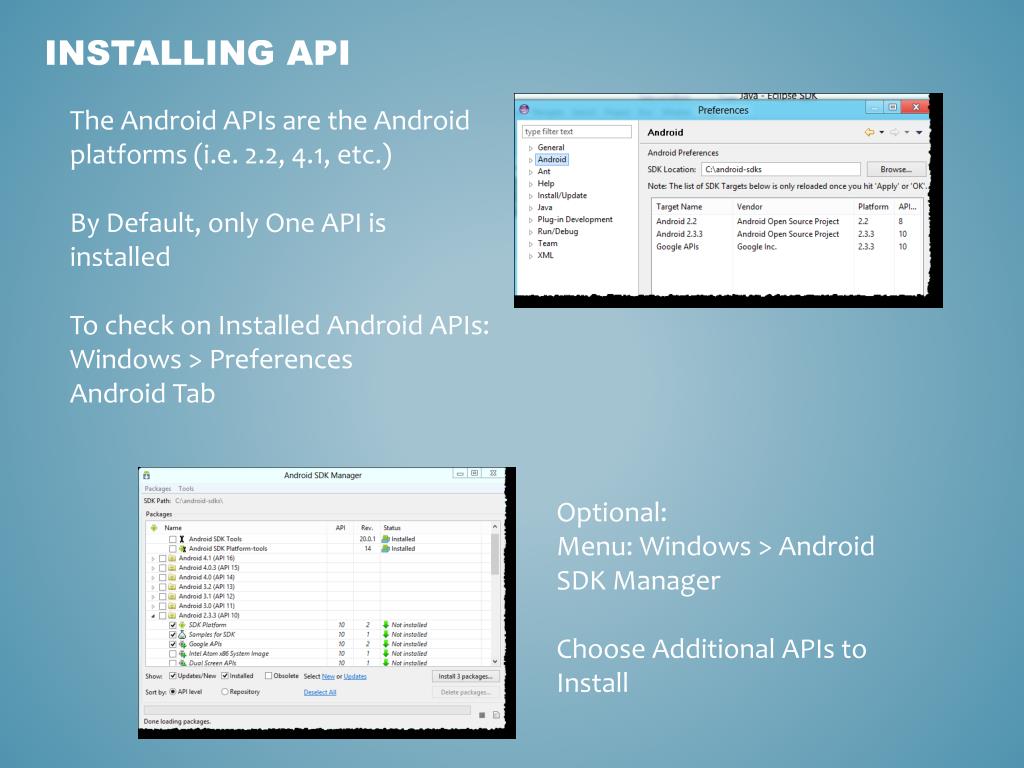Screen dimensions: 1024x768
Task: Check the Intel Atom x86 System Image checkbox
Action: [172, 654]
